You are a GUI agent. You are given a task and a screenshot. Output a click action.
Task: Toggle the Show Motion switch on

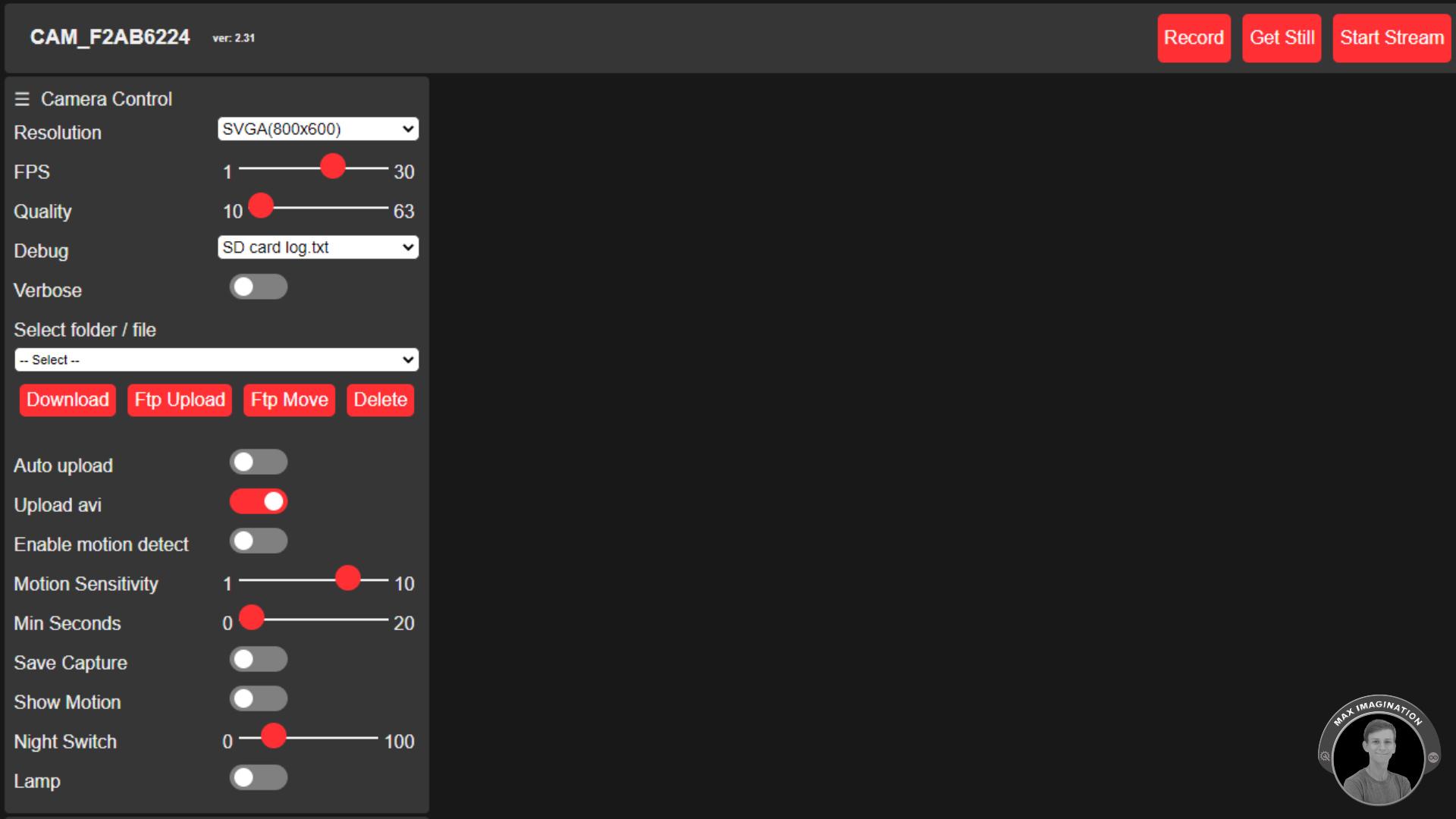pos(258,699)
